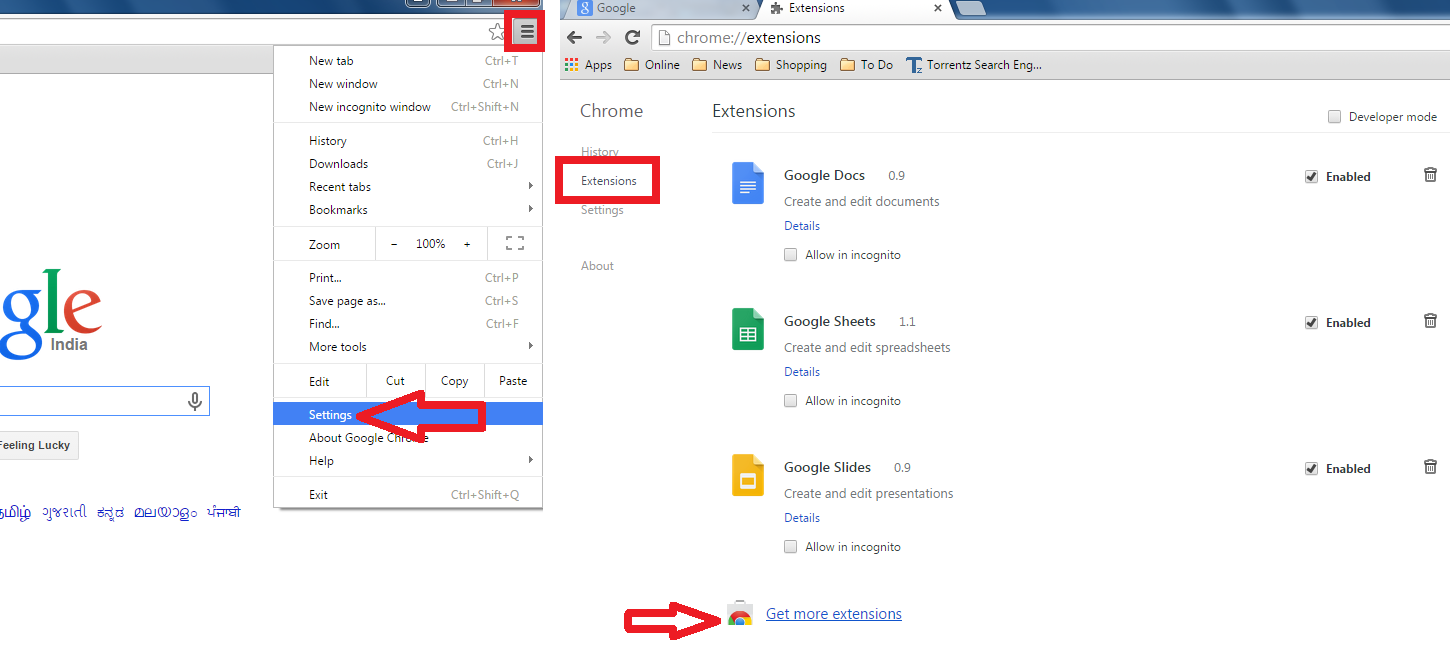Disable the Enabled checkbox for Google Sheets
The height and width of the screenshot is (658, 1450).
[x=1311, y=322]
